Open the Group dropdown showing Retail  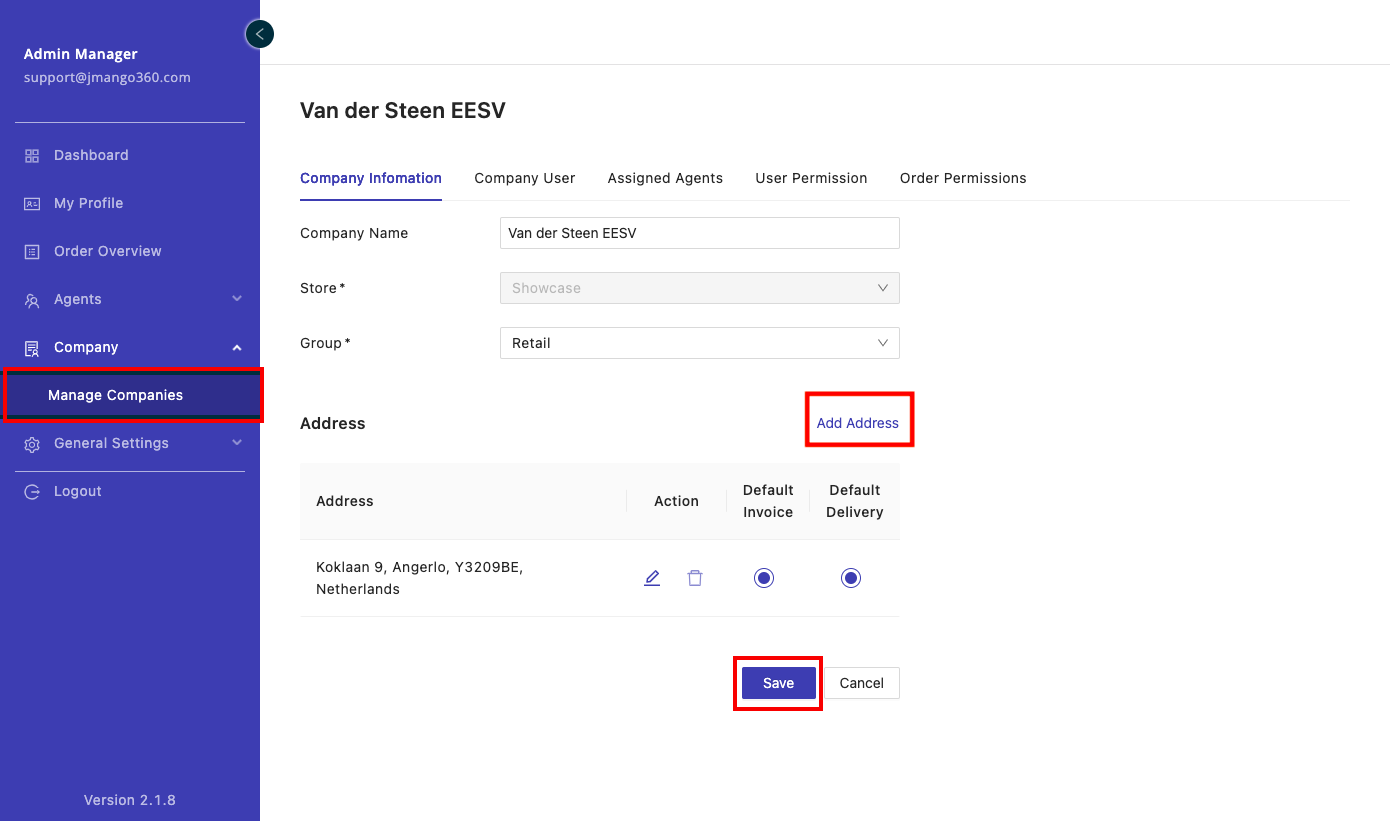pyautogui.click(x=699, y=343)
